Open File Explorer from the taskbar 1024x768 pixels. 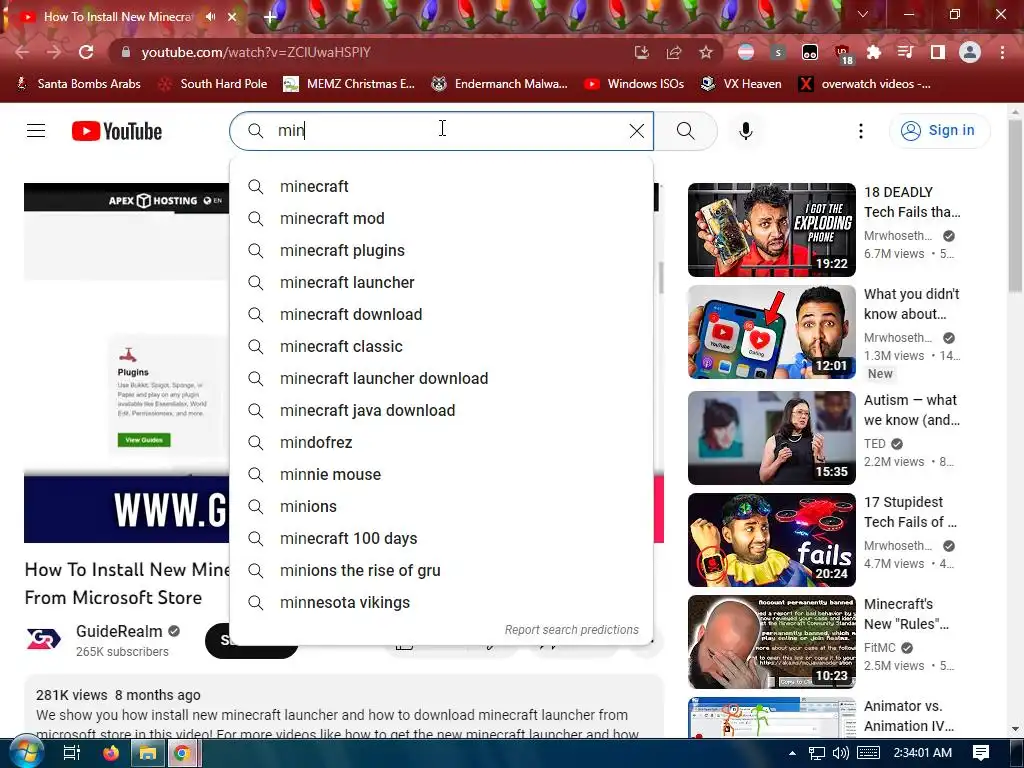tap(148, 753)
